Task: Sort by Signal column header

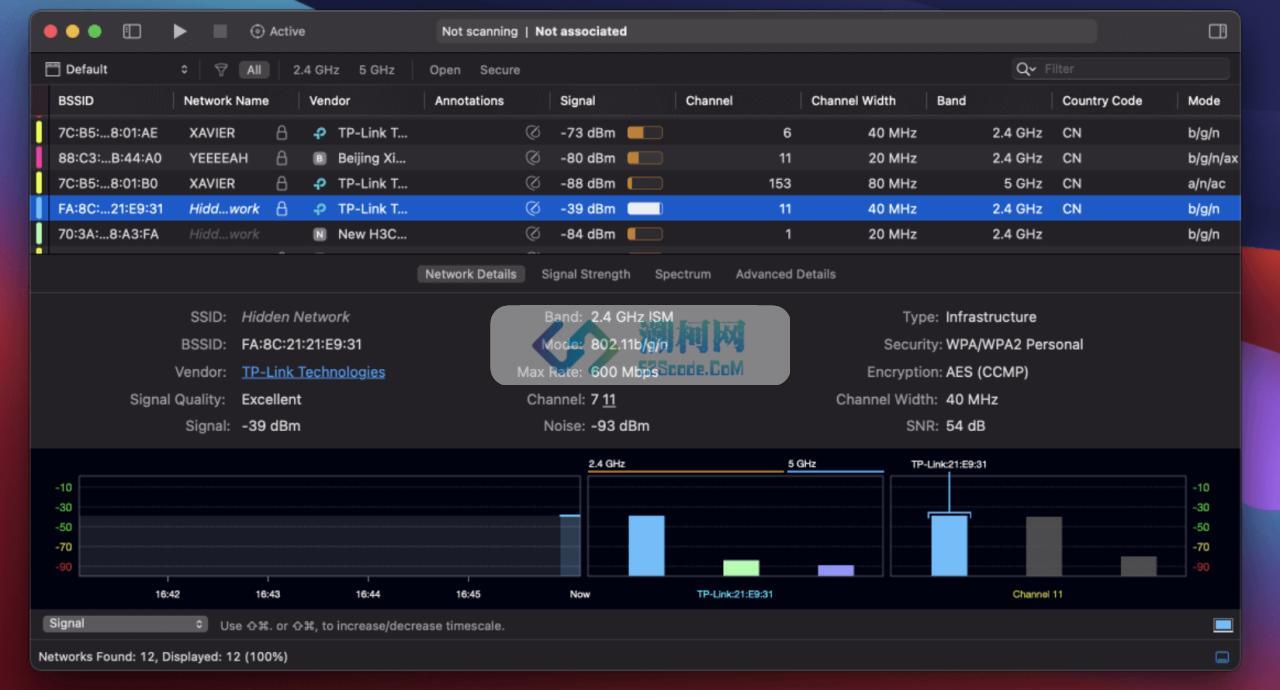Action: (577, 101)
